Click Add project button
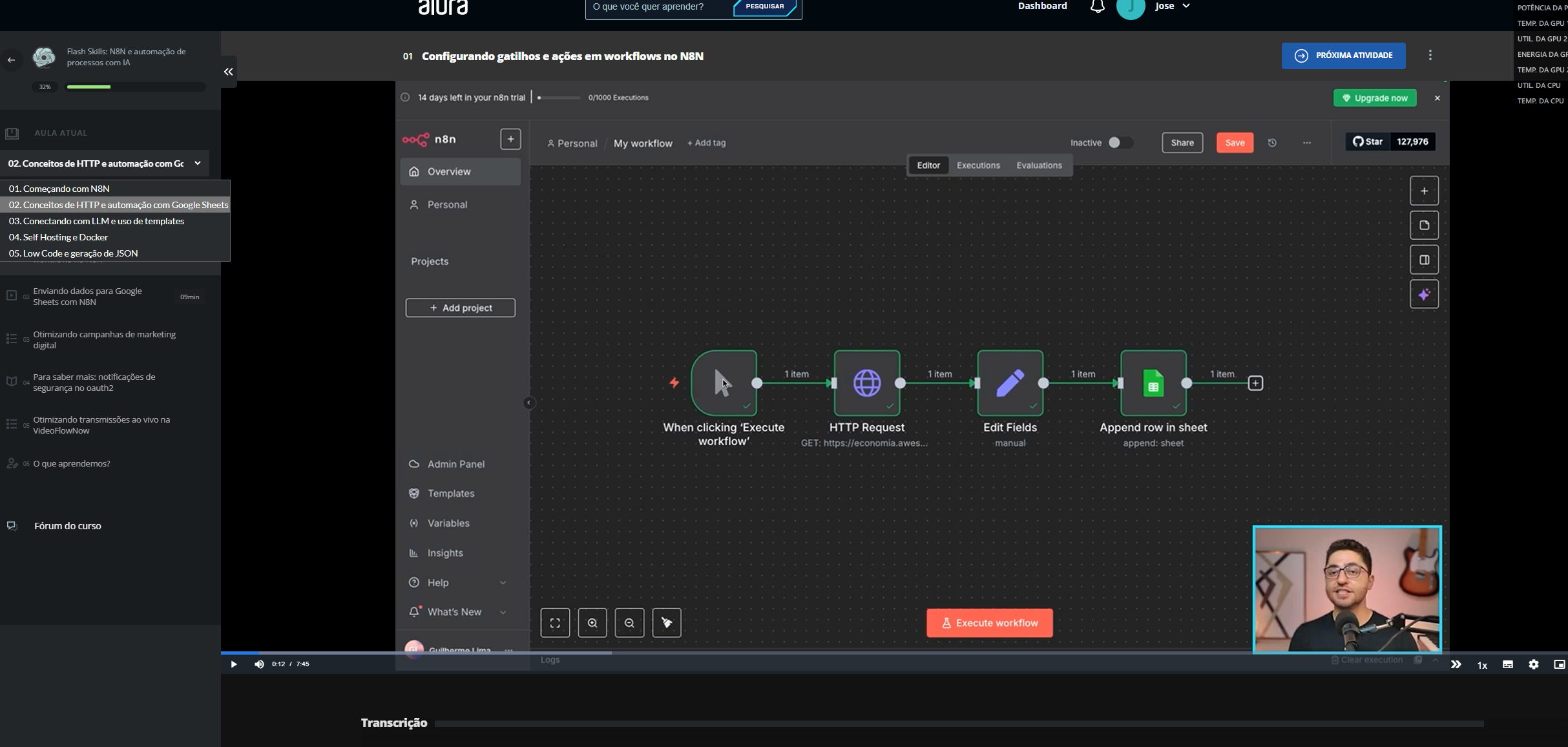1568x747 pixels. click(x=460, y=308)
